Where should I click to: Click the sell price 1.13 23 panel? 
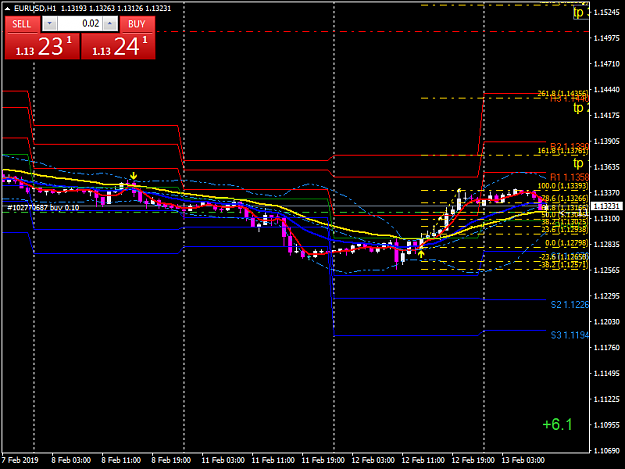[42, 46]
